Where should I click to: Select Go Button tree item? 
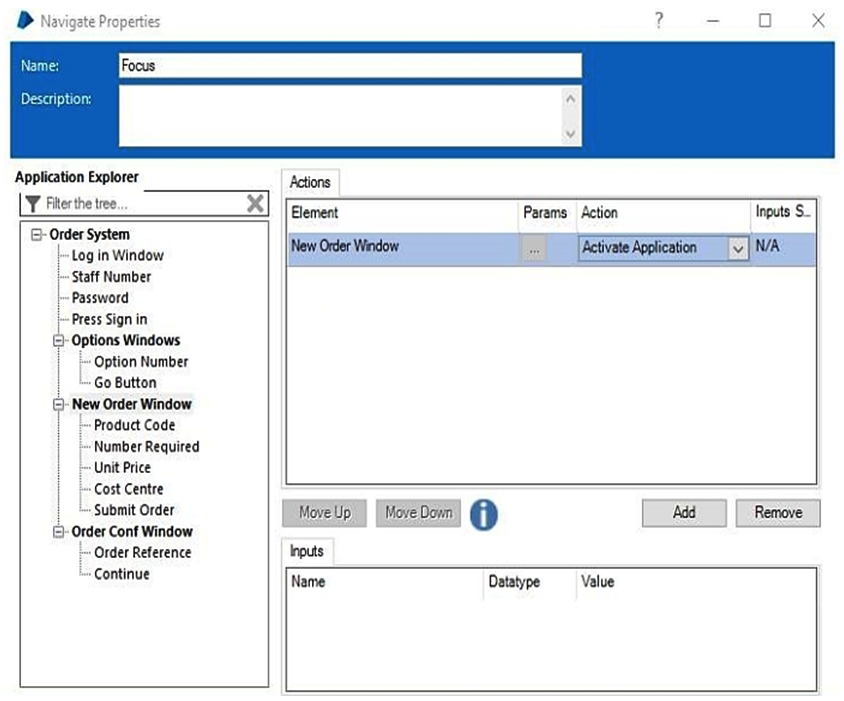click(x=125, y=383)
